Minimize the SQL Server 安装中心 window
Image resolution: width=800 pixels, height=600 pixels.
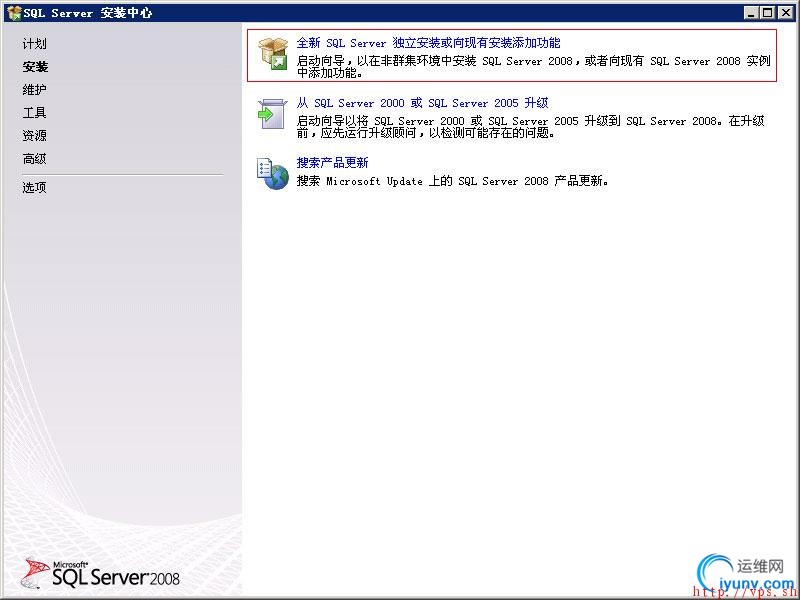[x=750, y=13]
